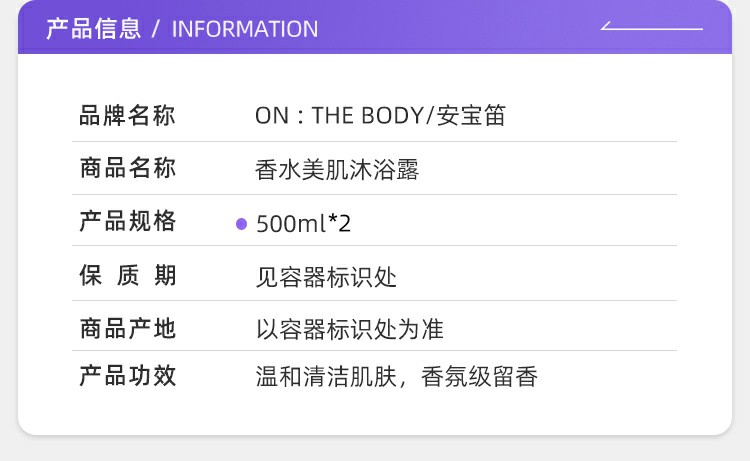
Task: Click the purple bullet dot beside 500ml*2
Action: coord(241,223)
